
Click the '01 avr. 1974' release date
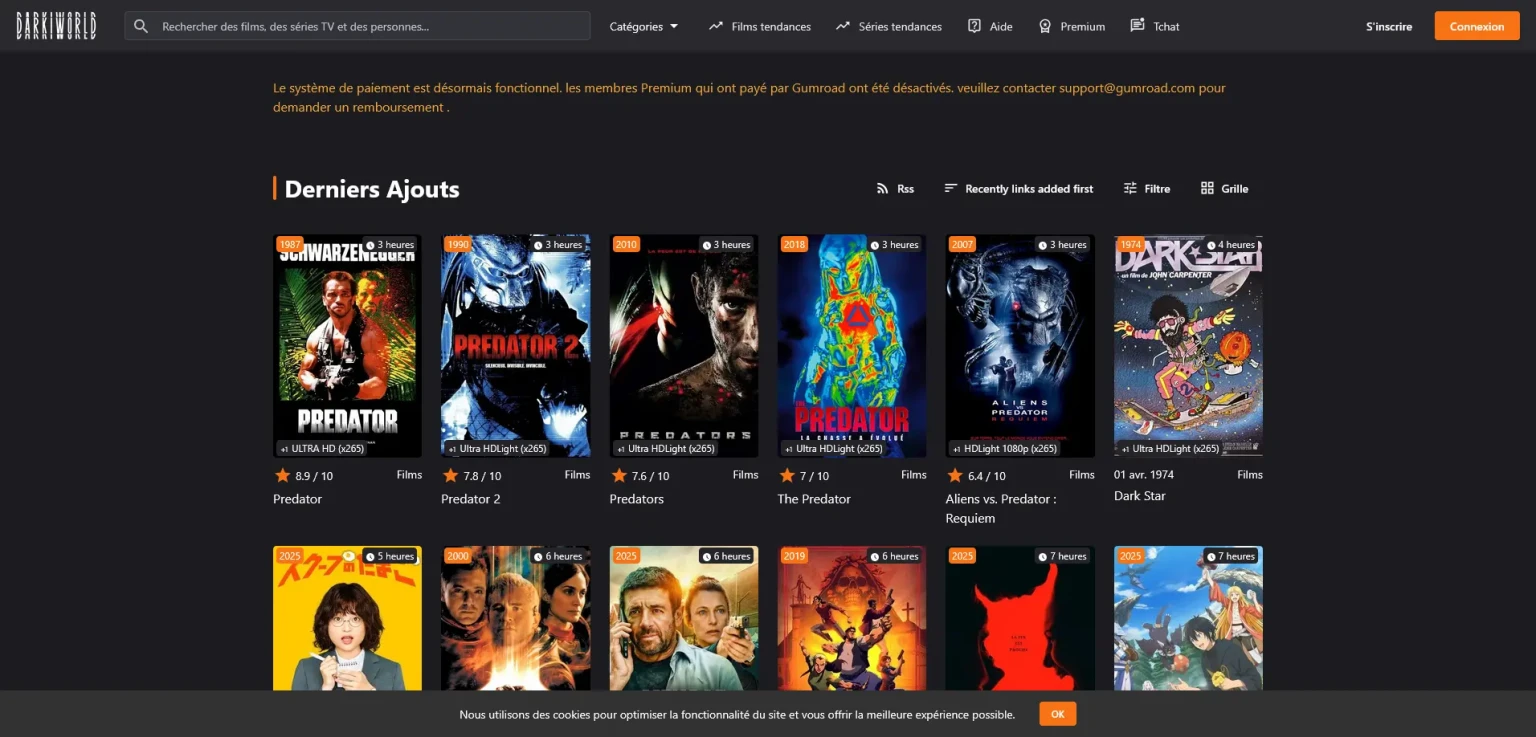pyautogui.click(x=1144, y=475)
